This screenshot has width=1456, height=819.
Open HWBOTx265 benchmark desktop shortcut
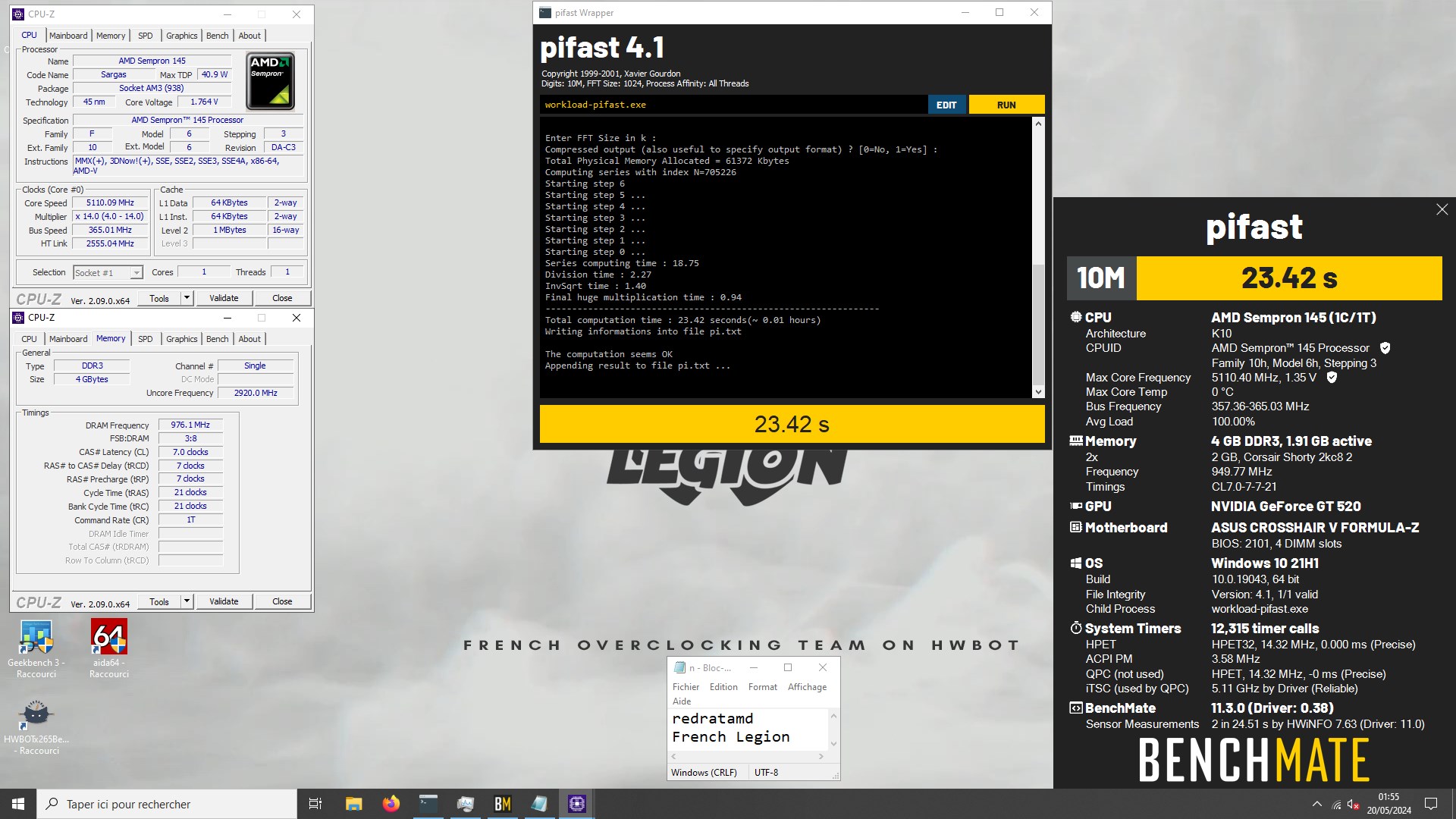coord(36,726)
